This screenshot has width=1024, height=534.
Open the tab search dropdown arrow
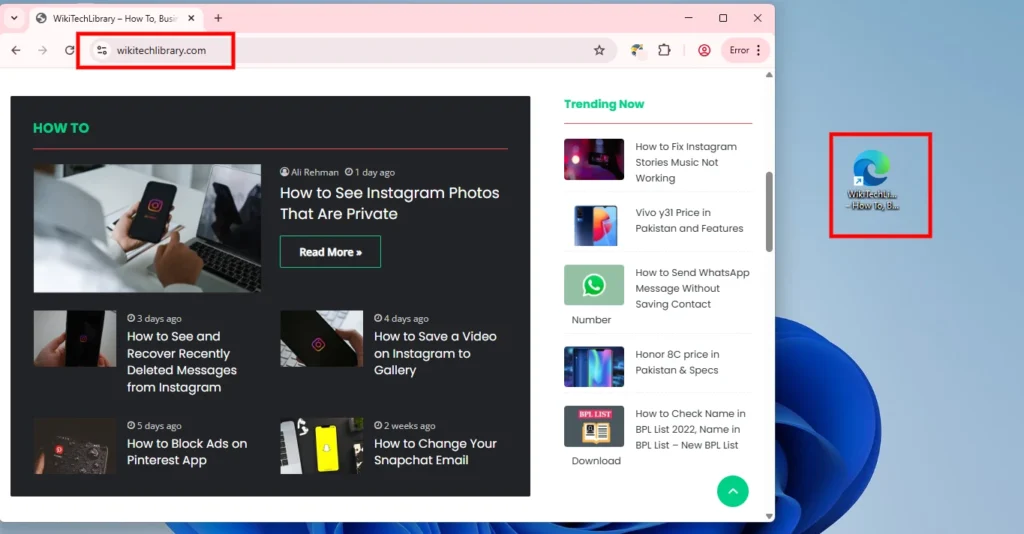point(14,18)
